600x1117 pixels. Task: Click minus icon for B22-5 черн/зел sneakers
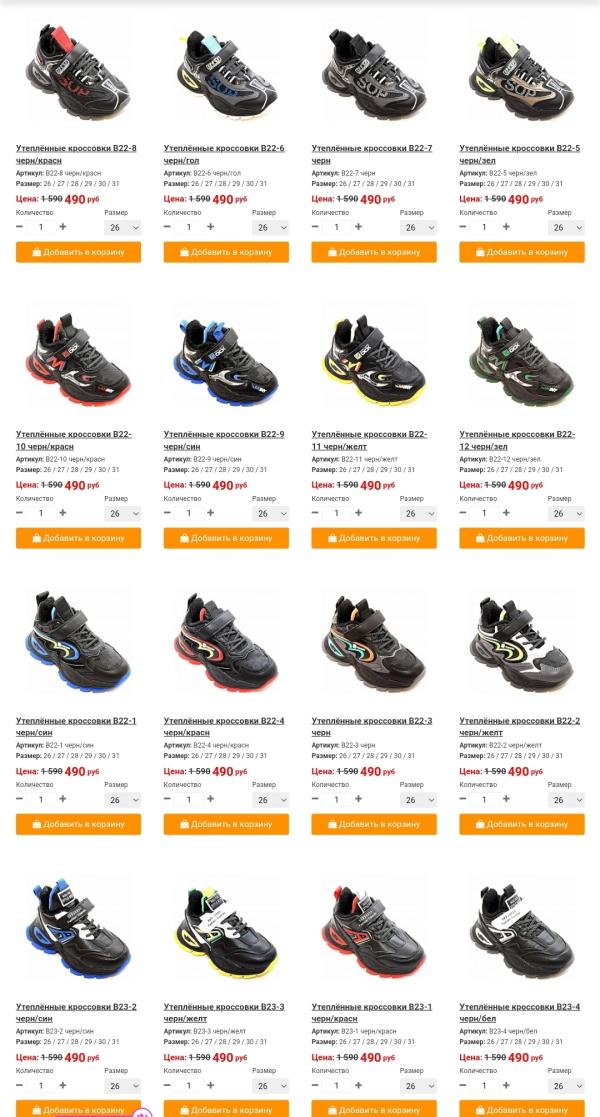click(463, 227)
